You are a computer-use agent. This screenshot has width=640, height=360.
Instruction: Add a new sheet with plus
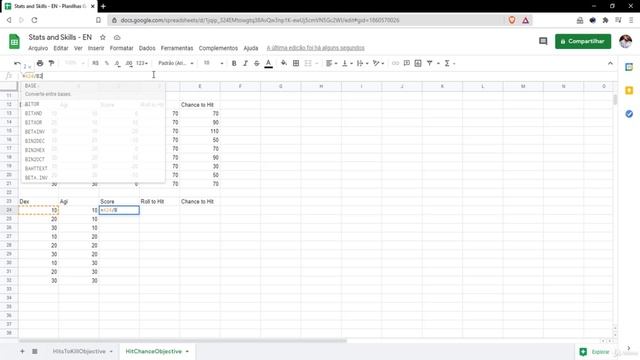coord(22,351)
